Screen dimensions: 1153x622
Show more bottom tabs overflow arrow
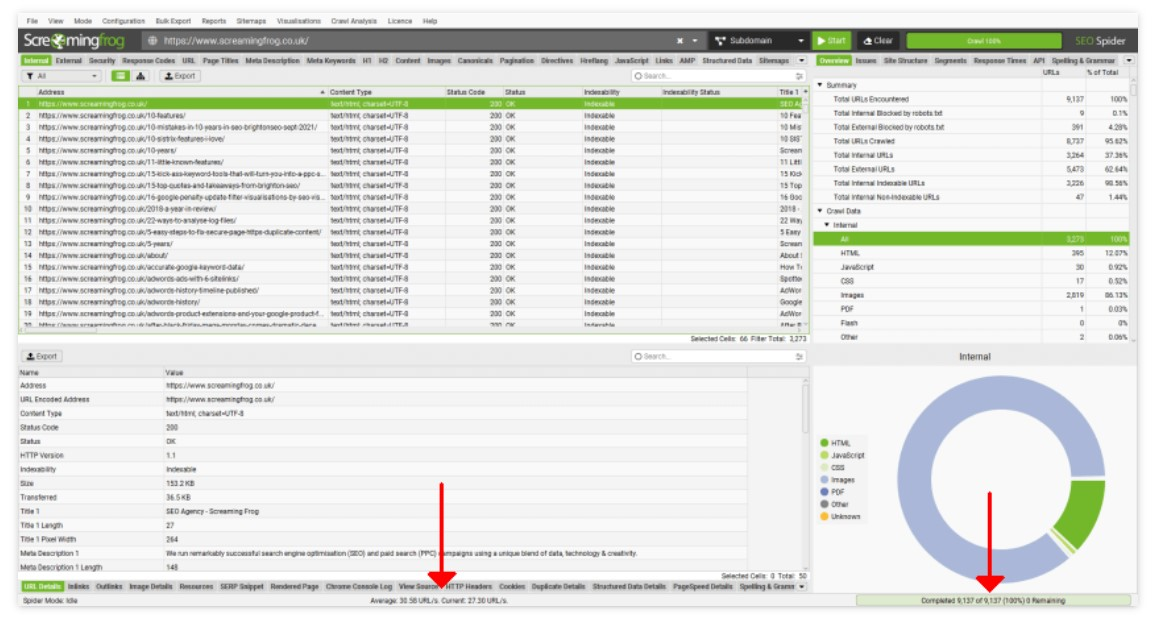tap(802, 586)
